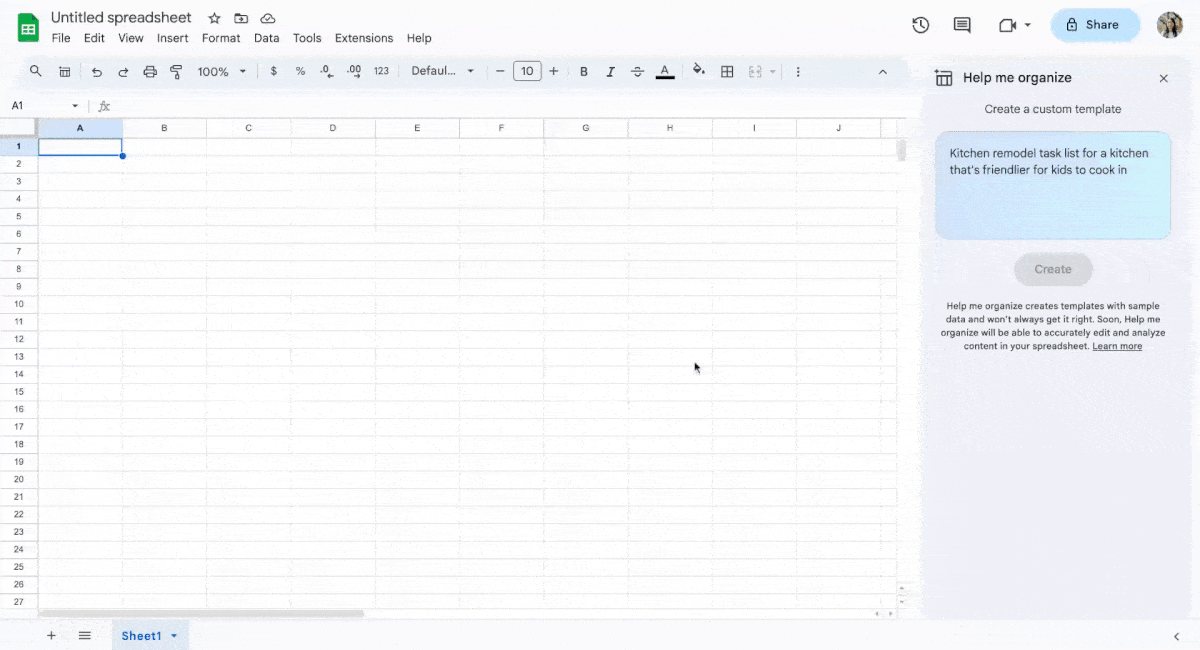Activate the paint format tool
The width and height of the screenshot is (1200, 650).
click(176, 72)
